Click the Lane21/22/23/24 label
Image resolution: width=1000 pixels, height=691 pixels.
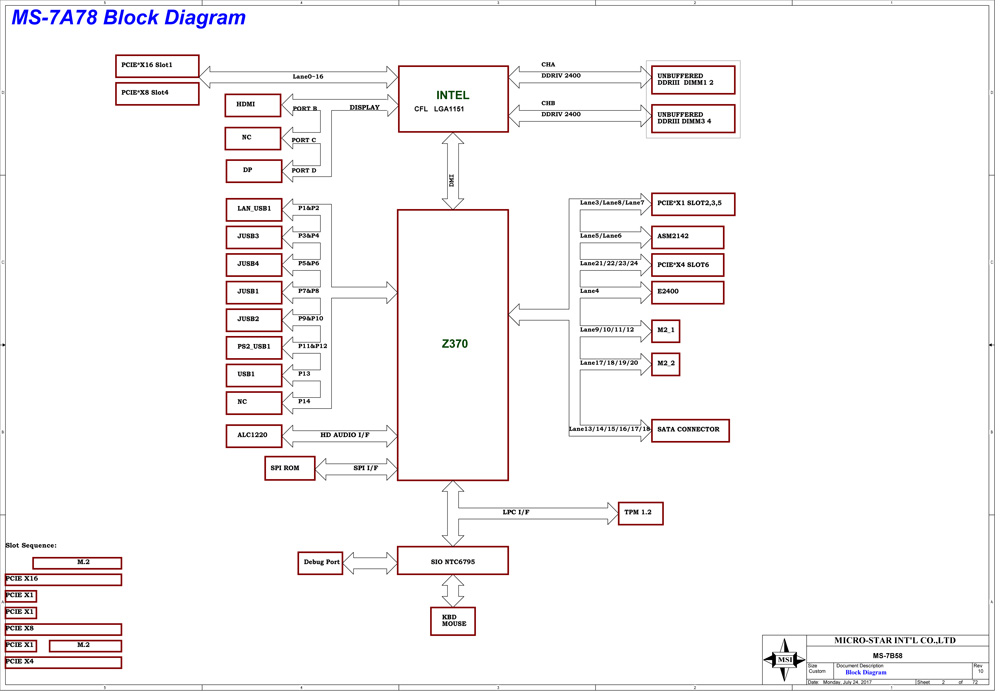point(609,263)
